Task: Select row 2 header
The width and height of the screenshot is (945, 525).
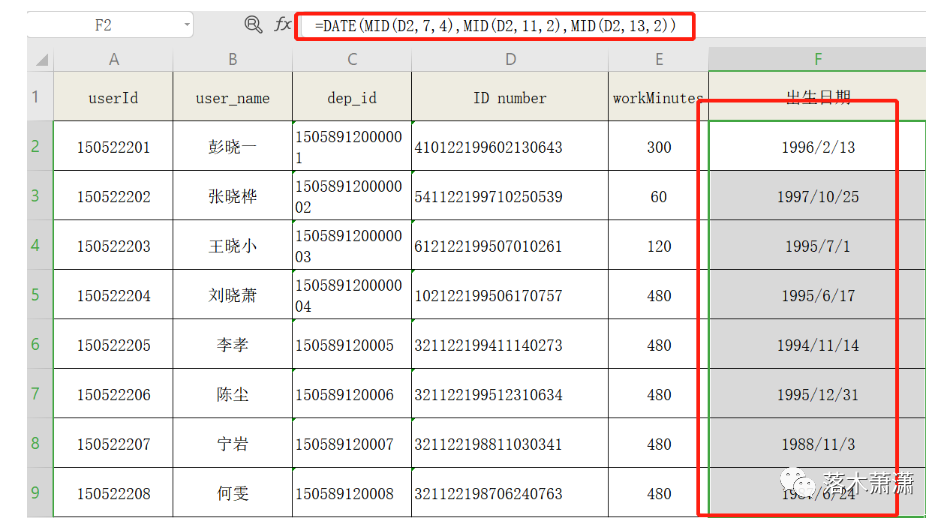Action: click(40, 146)
